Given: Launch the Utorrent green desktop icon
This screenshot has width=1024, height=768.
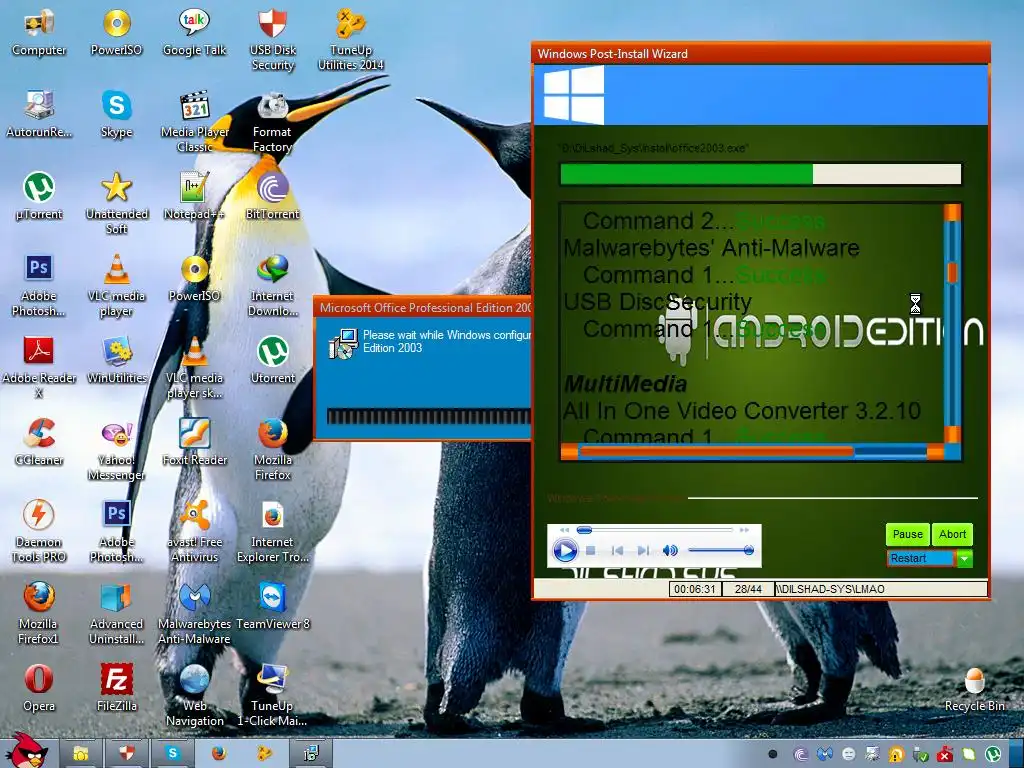Looking at the screenshot, I should [x=272, y=360].
